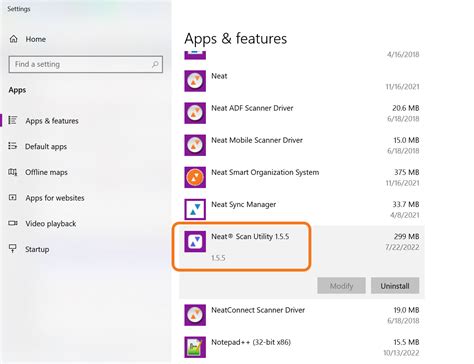474x364 pixels.
Task: Click the Neat Sync Manager icon
Action: coord(195,209)
